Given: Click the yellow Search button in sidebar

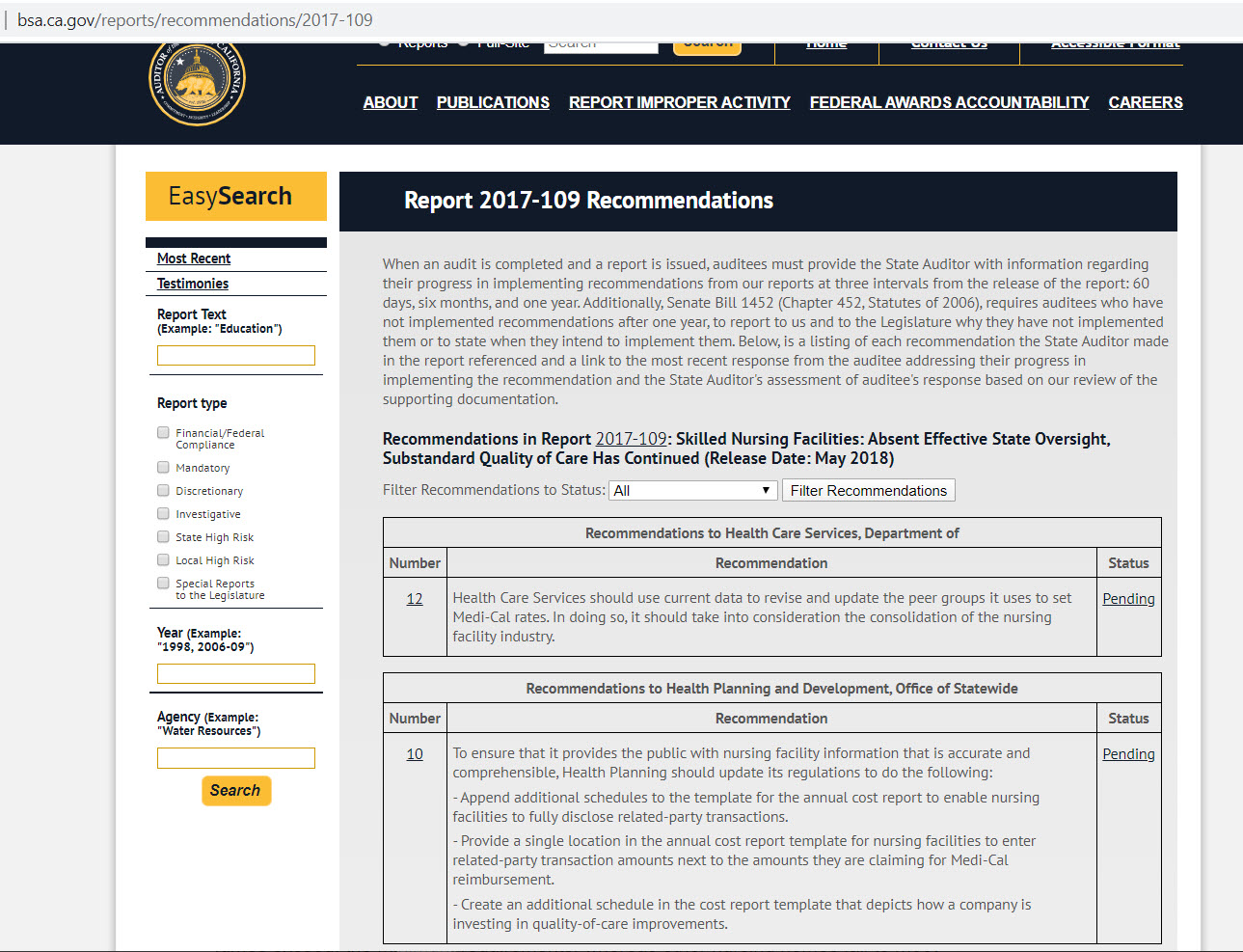Looking at the screenshot, I should [x=235, y=791].
